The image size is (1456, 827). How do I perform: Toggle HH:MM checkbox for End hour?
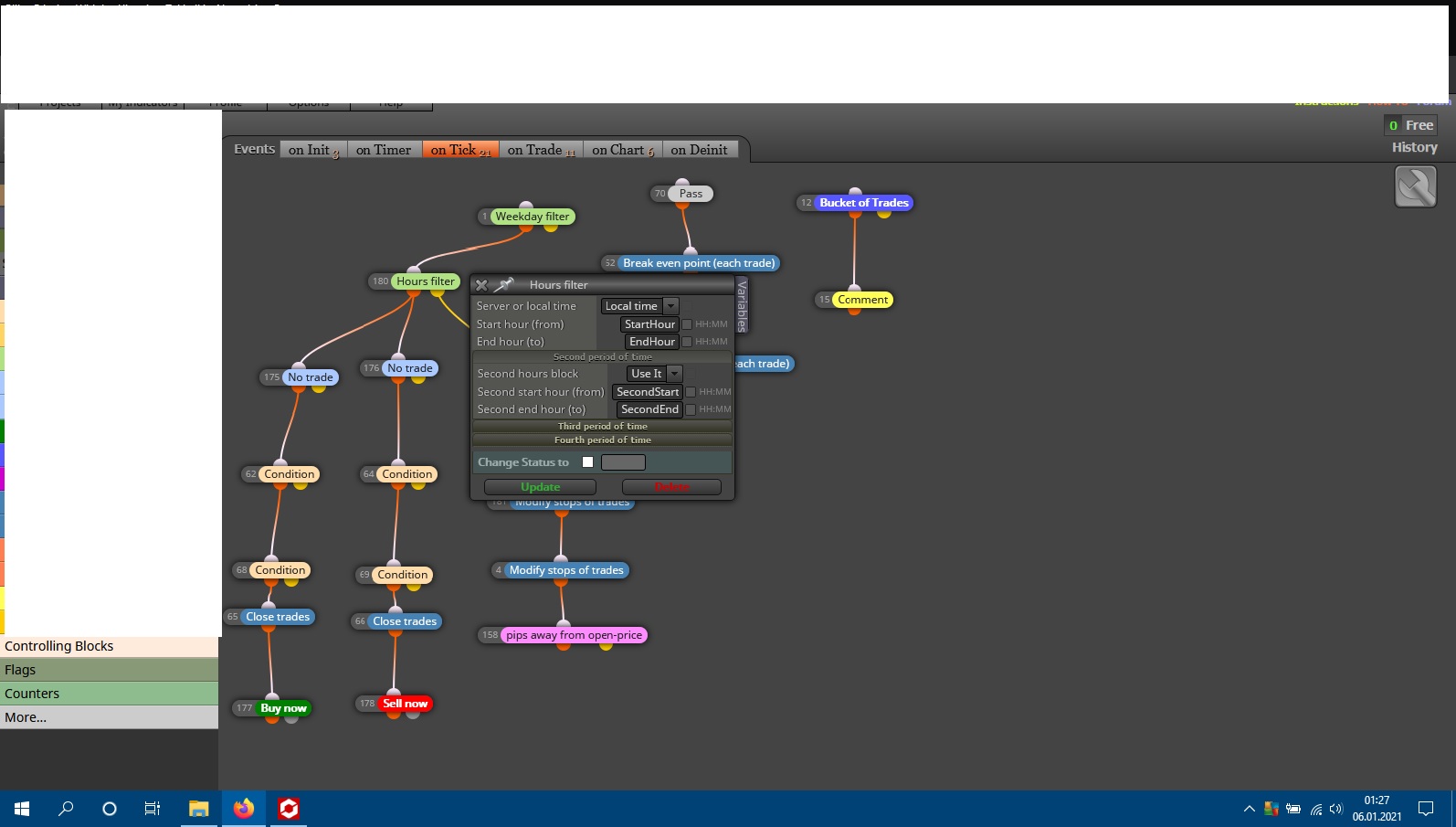pyautogui.click(x=687, y=342)
